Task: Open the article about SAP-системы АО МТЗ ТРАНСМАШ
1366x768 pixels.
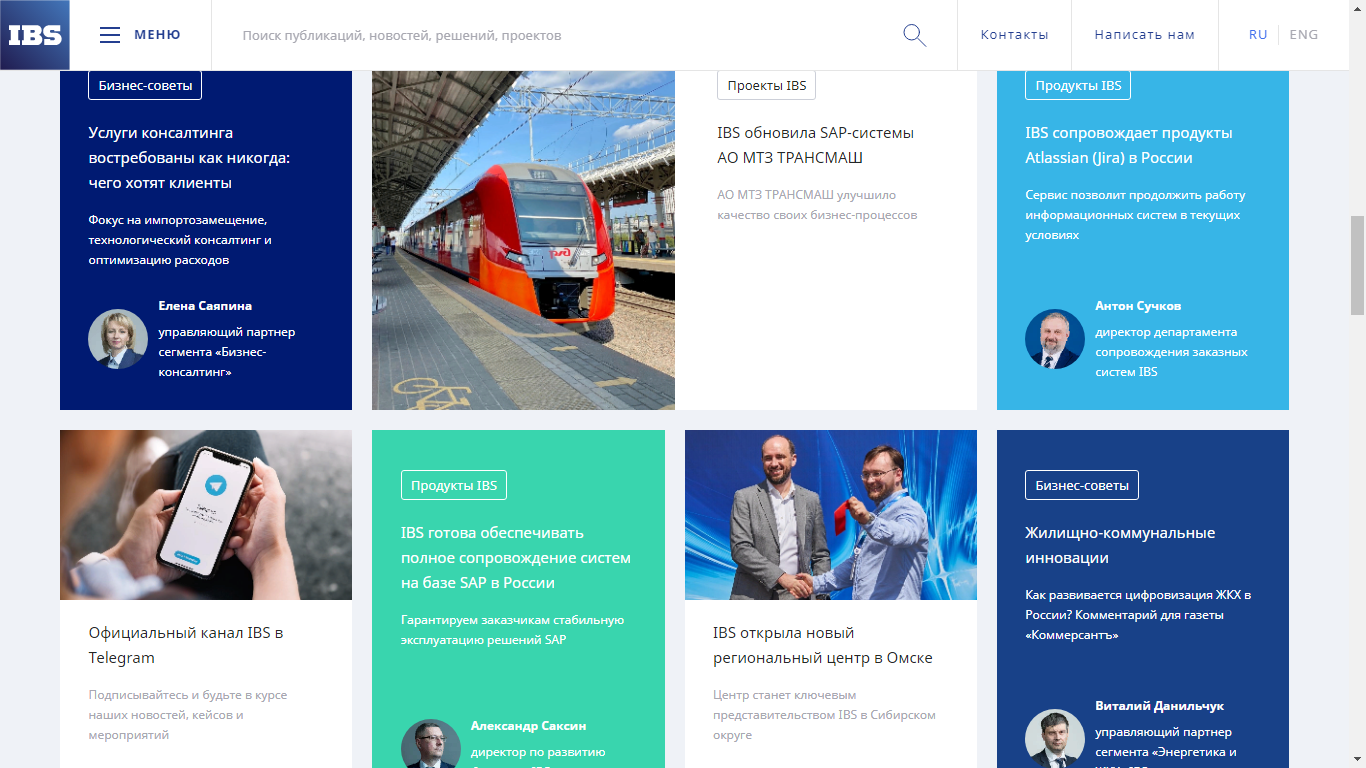Action: 815,145
